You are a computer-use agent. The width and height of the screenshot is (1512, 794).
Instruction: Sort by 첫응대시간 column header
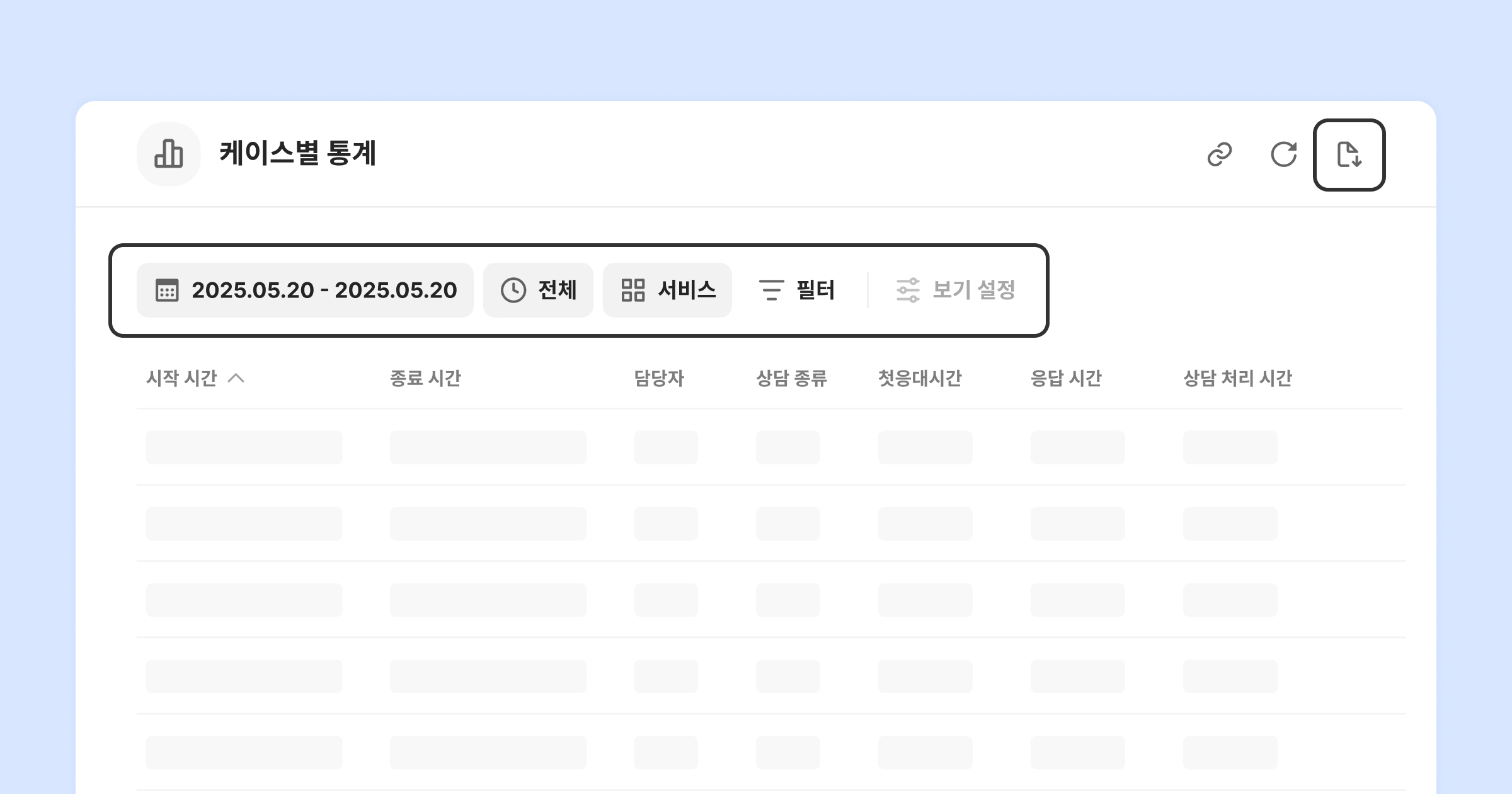point(920,378)
